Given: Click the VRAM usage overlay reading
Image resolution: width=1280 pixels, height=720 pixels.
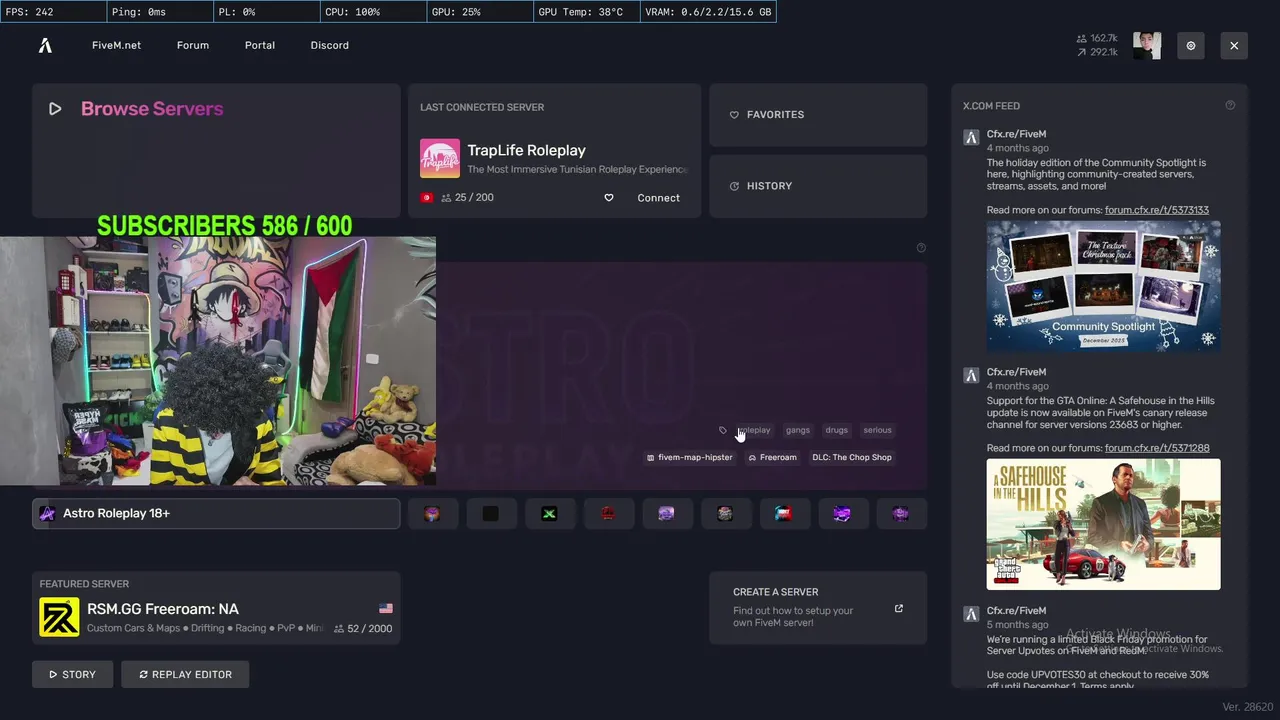Looking at the screenshot, I should click(x=708, y=12).
